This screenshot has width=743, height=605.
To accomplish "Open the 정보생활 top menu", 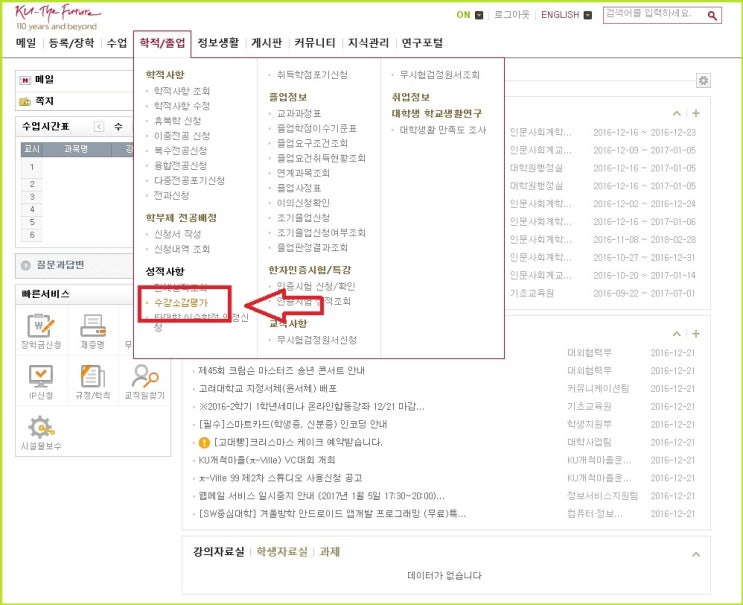I will tap(218, 43).
